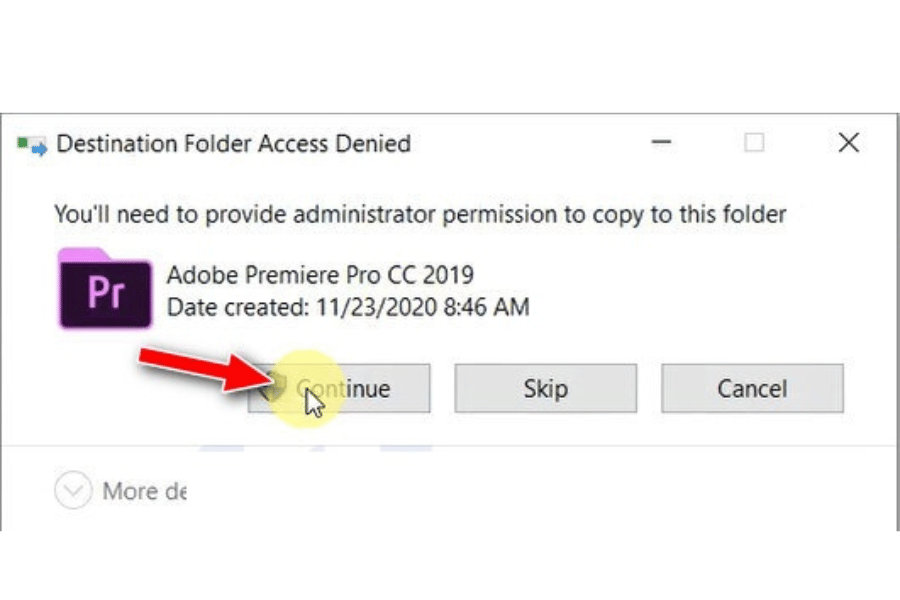Viewport: 900px width, 600px height.
Task: Click the greyed-out maximize button
Action: coord(754,144)
